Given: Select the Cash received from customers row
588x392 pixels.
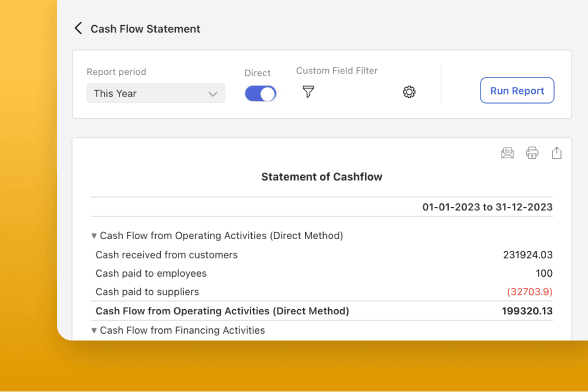Looking at the screenshot, I should tap(322, 255).
